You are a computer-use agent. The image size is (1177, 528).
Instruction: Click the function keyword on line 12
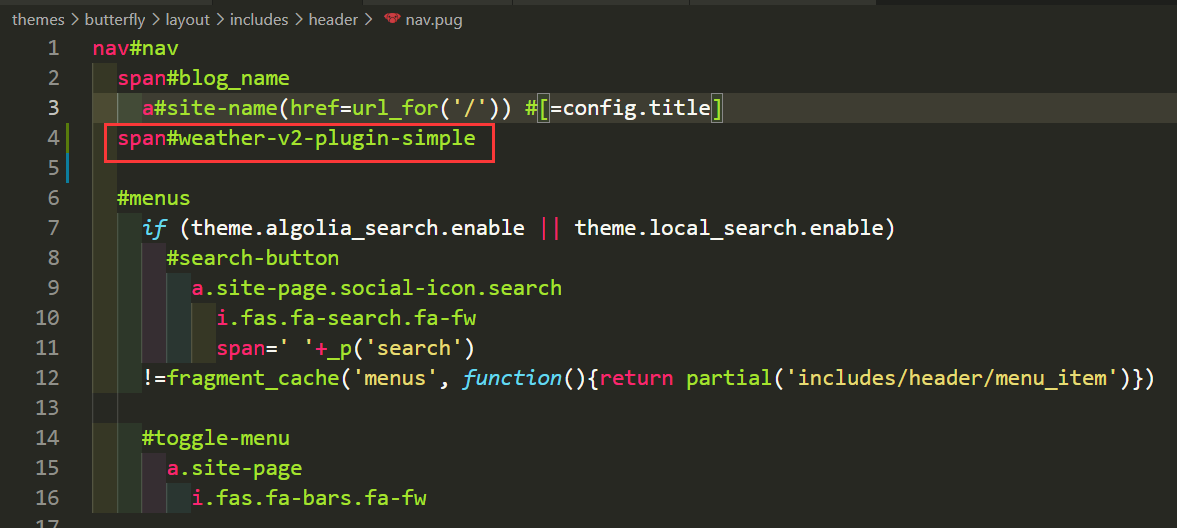pyautogui.click(x=513, y=378)
